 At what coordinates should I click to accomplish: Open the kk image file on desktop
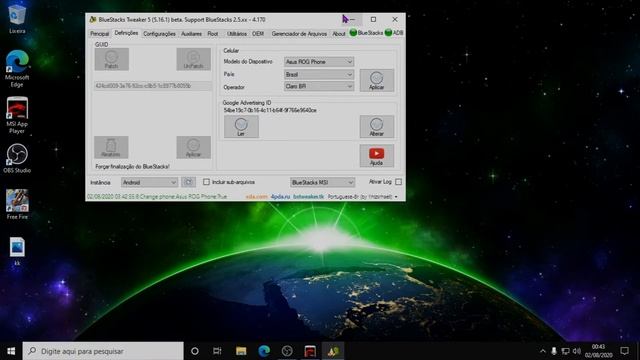click(17, 251)
